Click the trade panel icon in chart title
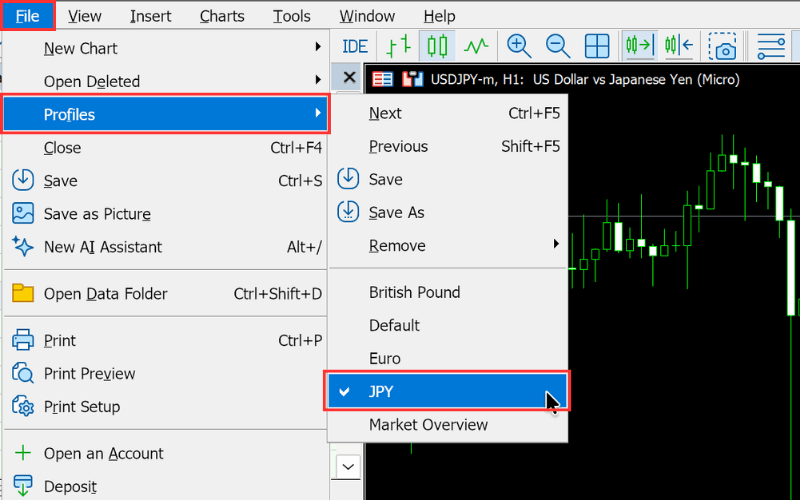Image resolution: width=800 pixels, height=500 pixels. tap(413, 80)
